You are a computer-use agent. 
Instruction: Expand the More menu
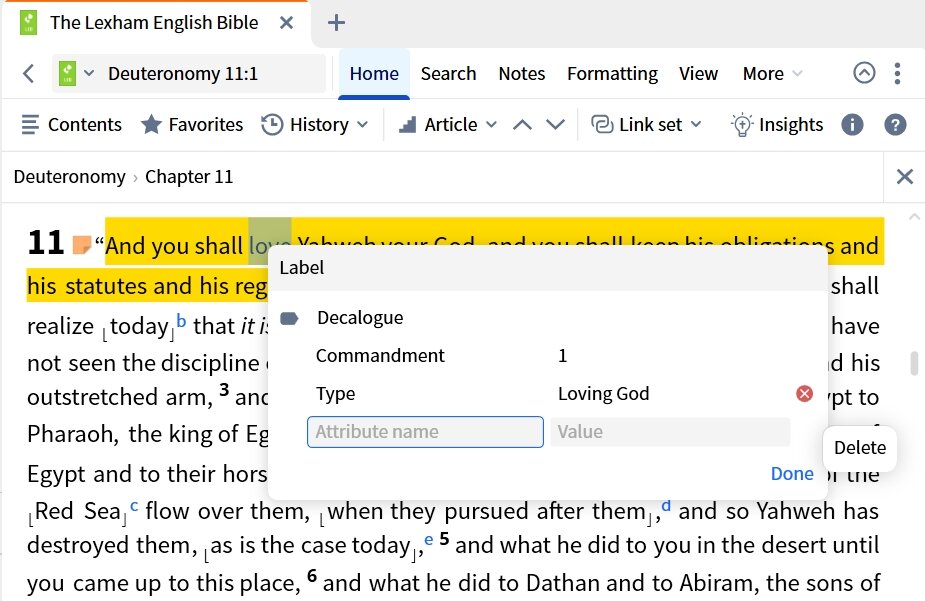772,74
